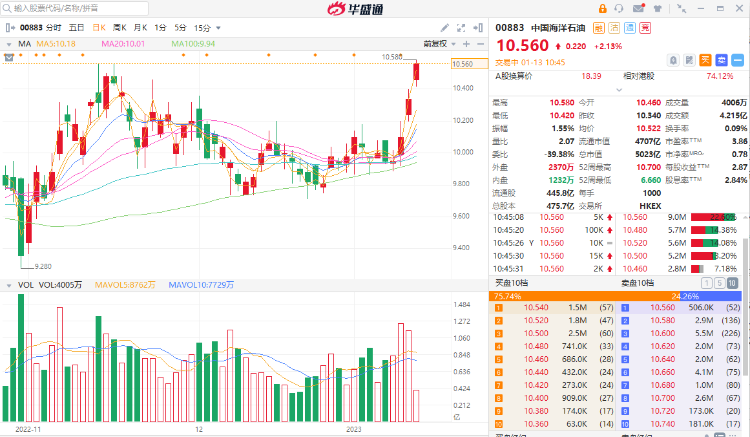The width and height of the screenshot is (750, 437).
Task: Switch to 1分 one-minute tab
Action: click(160, 28)
